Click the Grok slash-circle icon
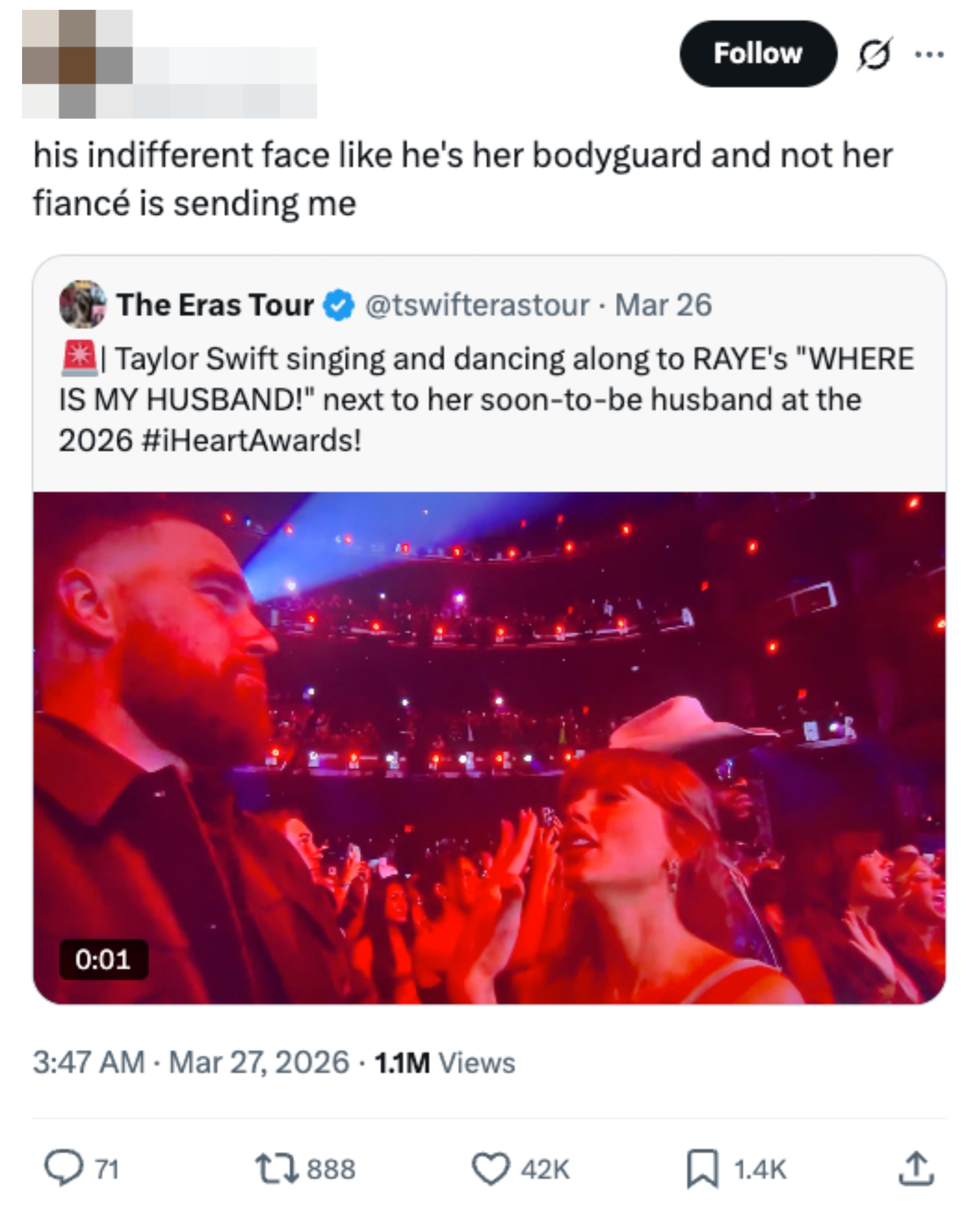 [x=875, y=54]
